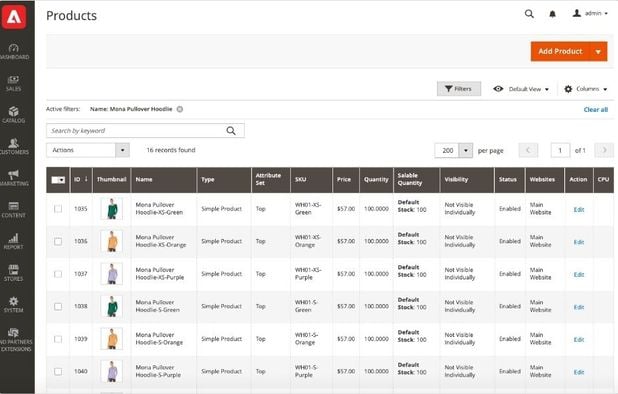
Task: Edit product Mona Pullover Hoodie-S-Green
Action: (579, 307)
